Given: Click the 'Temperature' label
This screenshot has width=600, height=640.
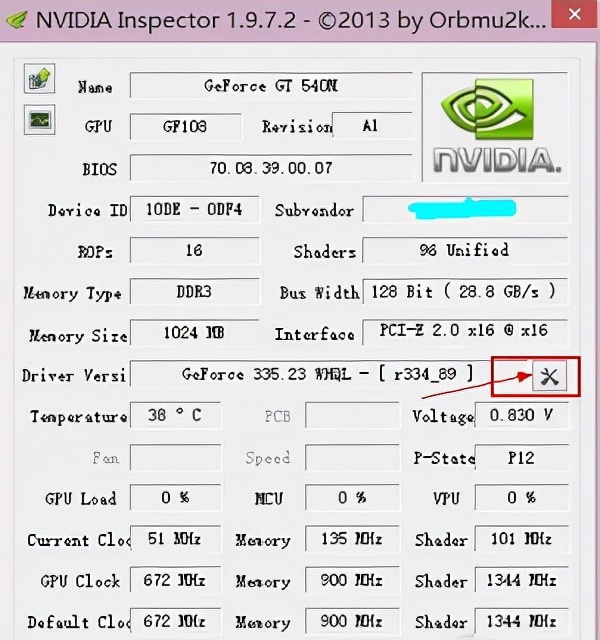Looking at the screenshot, I should point(79,417).
